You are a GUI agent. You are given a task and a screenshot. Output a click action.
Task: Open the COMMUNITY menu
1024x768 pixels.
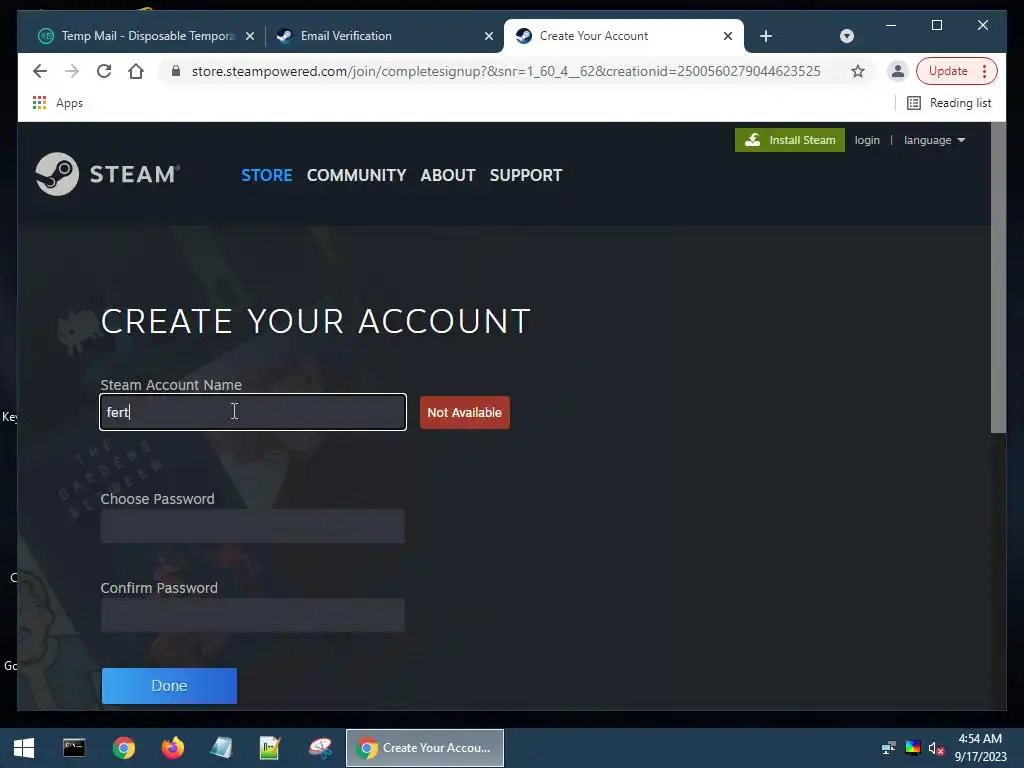click(357, 175)
